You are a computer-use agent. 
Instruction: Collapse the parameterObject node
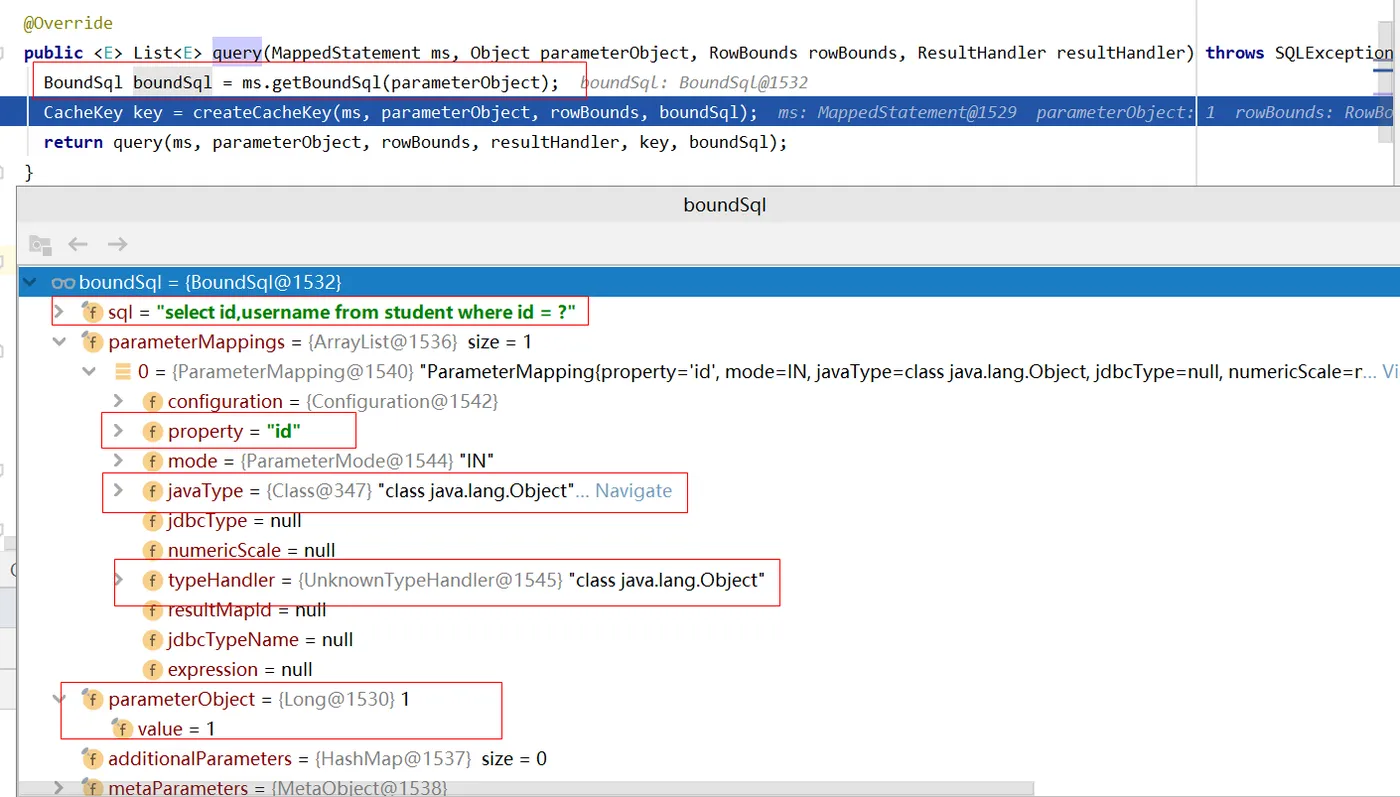click(59, 699)
